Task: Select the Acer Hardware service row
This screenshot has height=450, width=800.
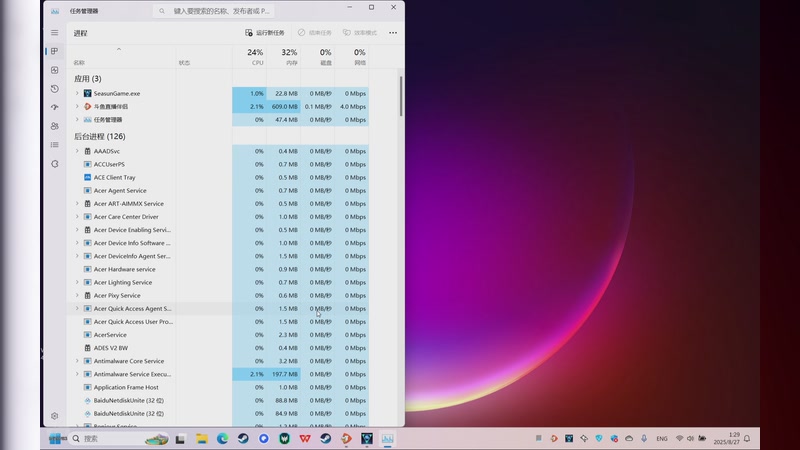Action: click(x=218, y=269)
